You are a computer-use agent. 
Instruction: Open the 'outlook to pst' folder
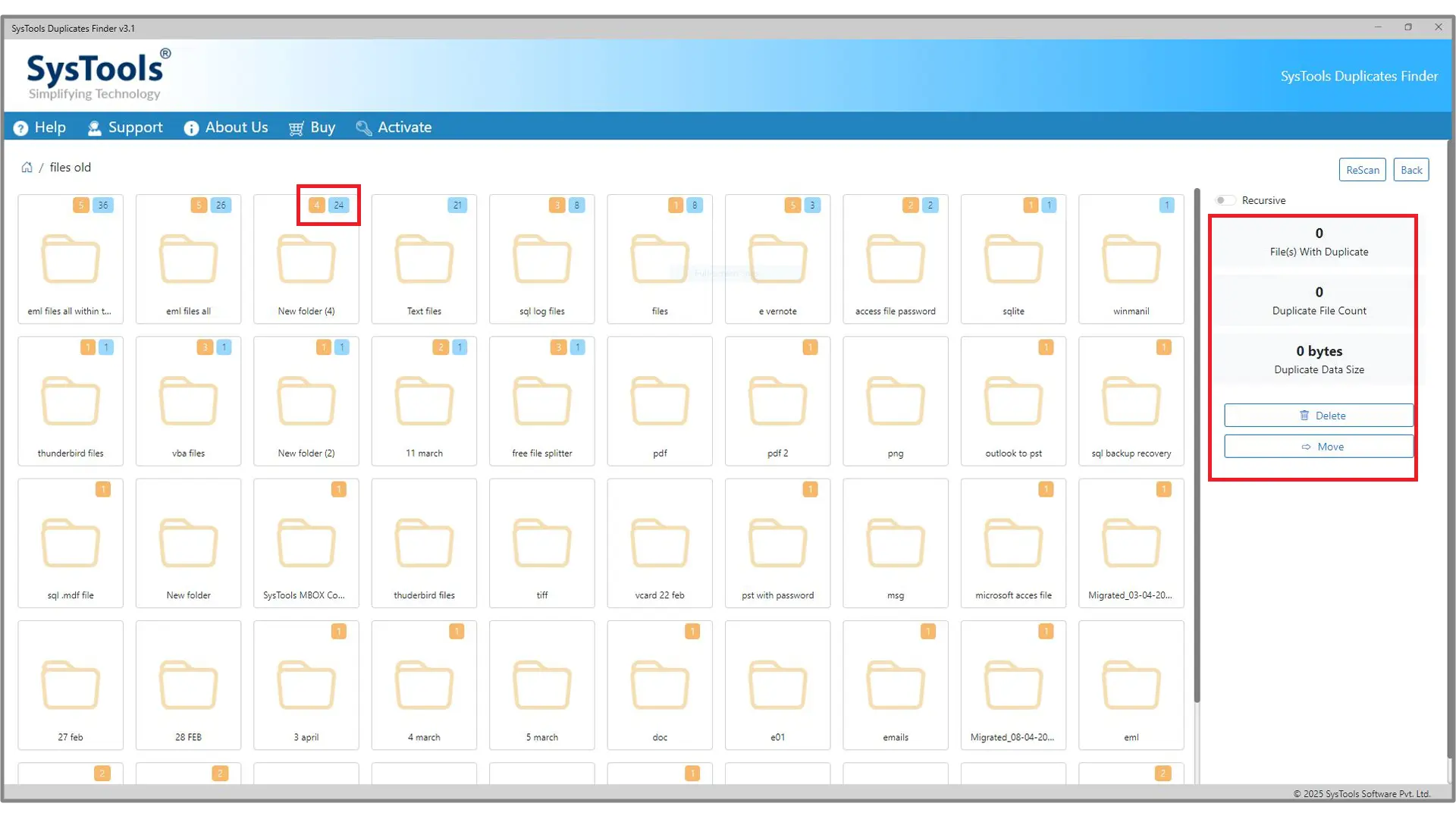pyautogui.click(x=1013, y=401)
